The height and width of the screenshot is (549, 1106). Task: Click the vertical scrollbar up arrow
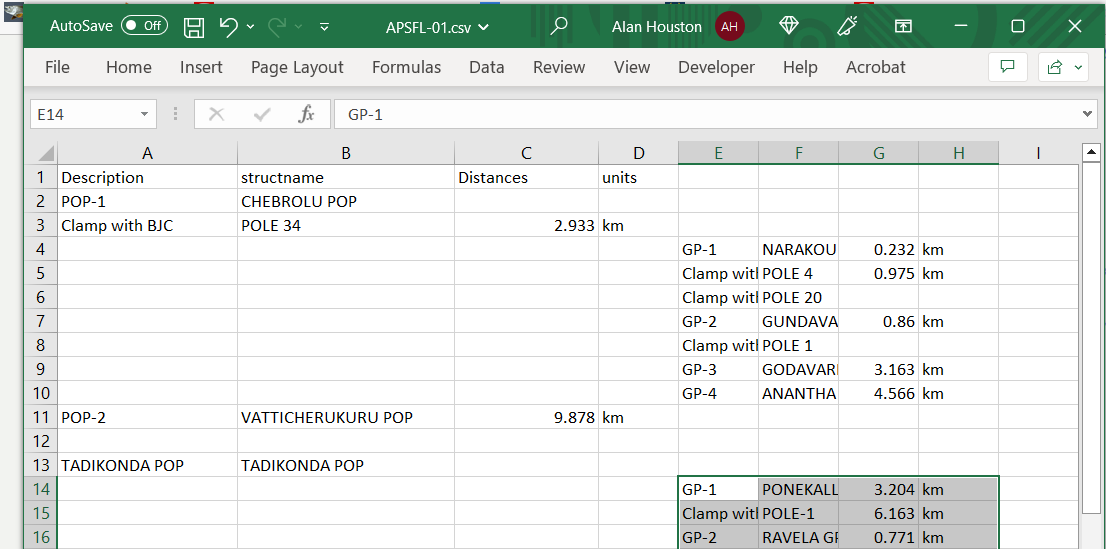coord(1092,153)
